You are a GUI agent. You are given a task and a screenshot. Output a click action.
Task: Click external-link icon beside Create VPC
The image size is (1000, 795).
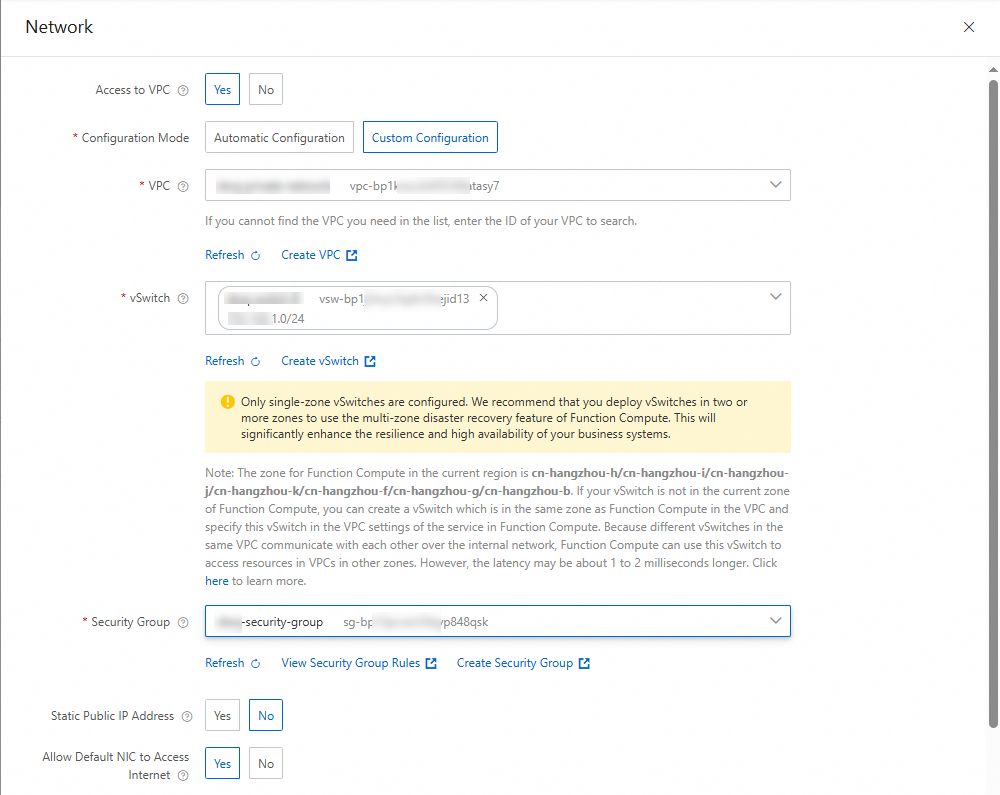coord(351,256)
